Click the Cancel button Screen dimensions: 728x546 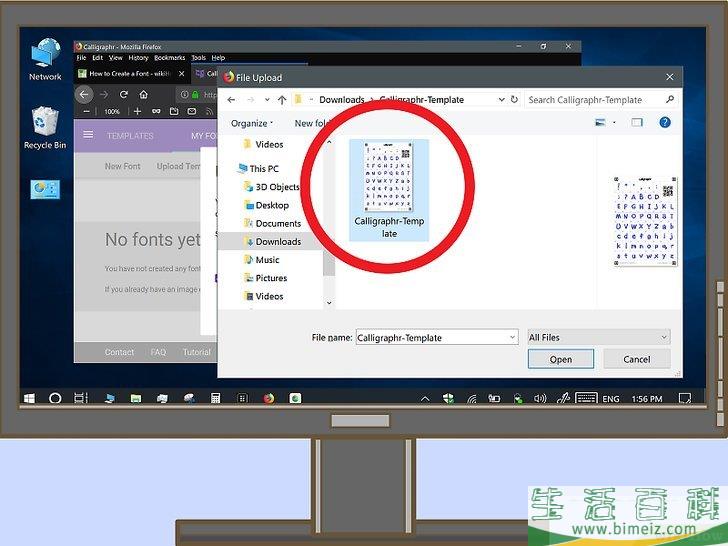pyautogui.click(x=637, y=359)
